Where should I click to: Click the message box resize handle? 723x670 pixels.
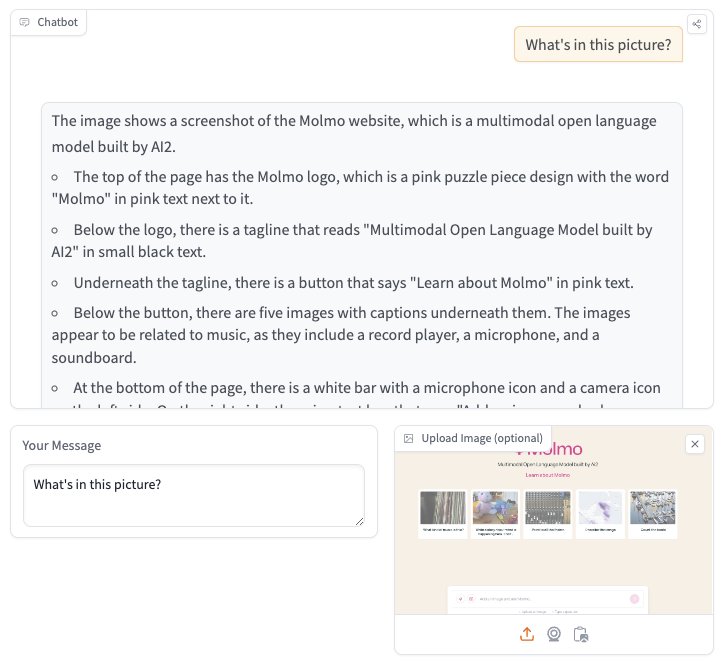coord(360,522)
